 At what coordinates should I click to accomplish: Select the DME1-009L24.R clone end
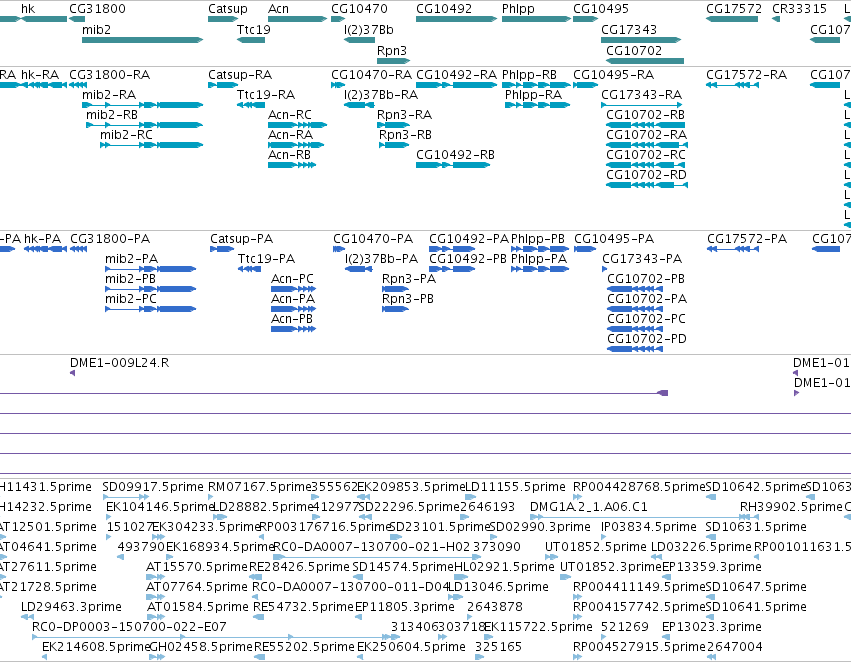tap(73, 373)
